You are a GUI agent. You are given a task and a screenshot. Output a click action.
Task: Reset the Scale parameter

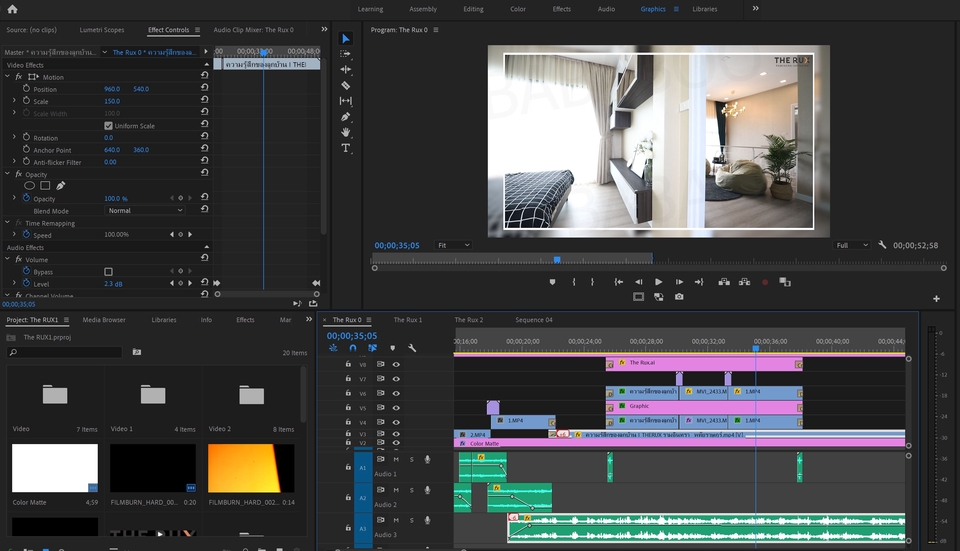click(204, 99)
